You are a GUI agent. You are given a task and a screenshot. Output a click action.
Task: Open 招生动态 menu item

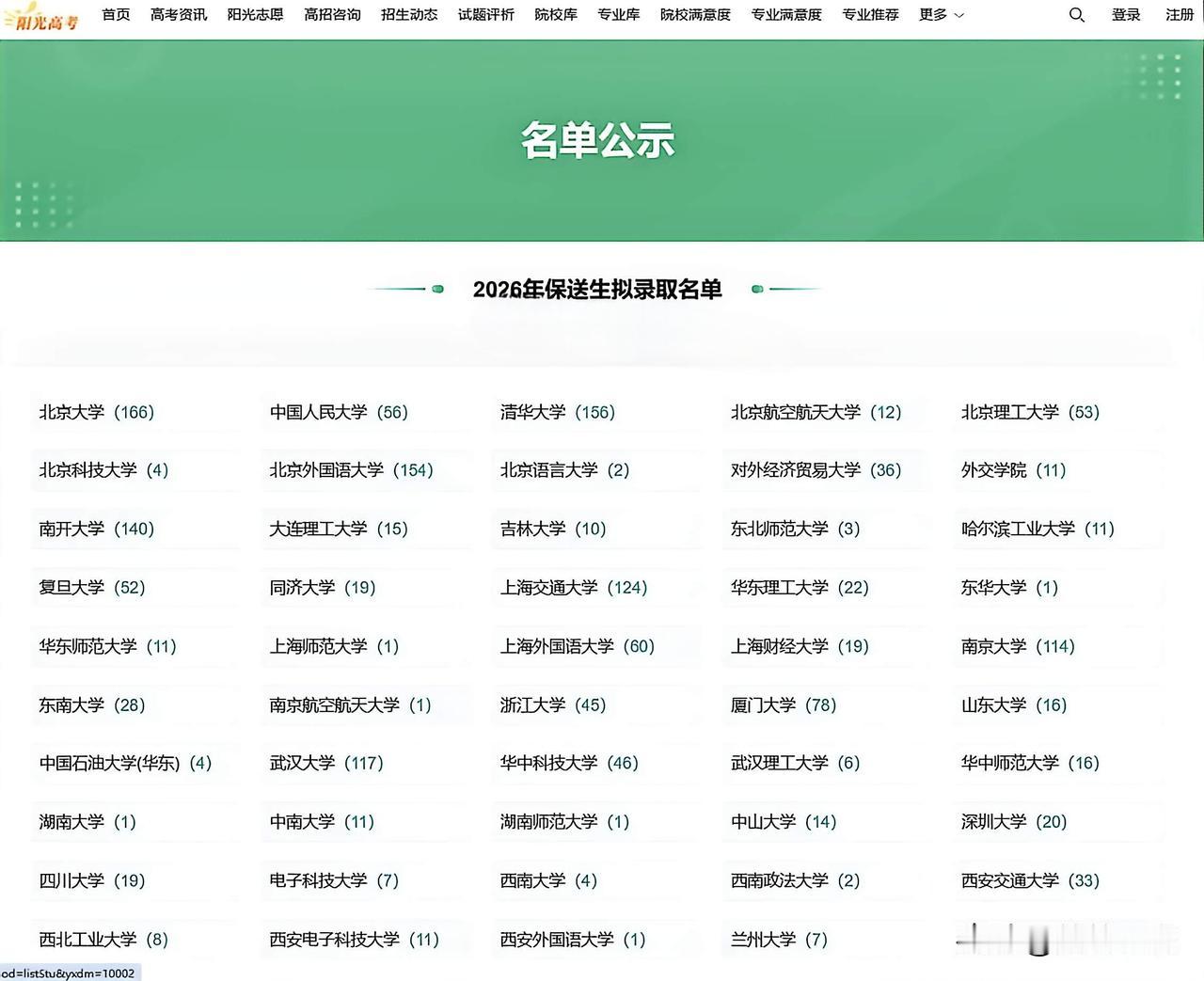coord(409,15)
